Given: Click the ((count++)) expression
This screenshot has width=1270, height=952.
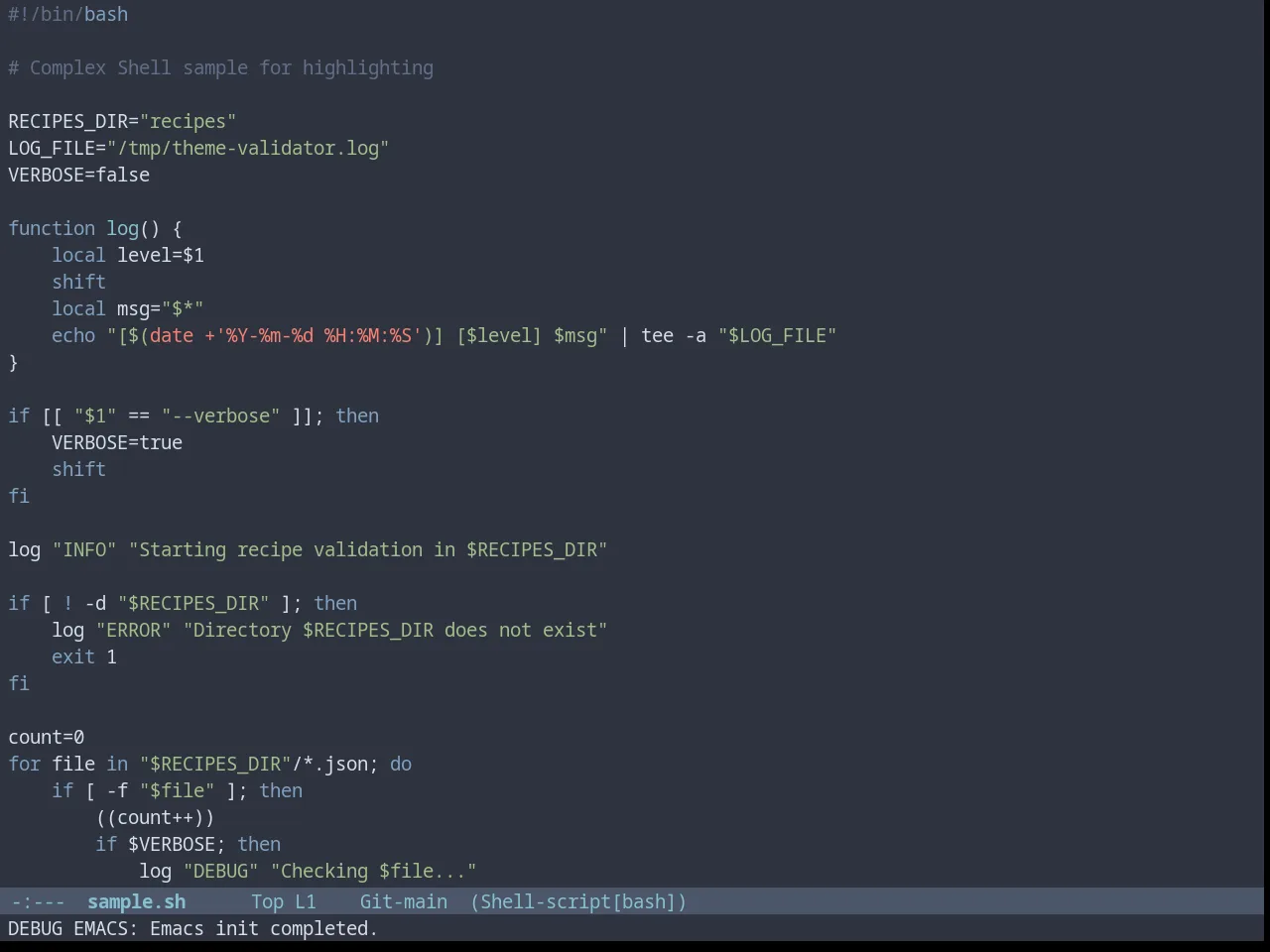Looking at the screenshot, I should 155,817.
